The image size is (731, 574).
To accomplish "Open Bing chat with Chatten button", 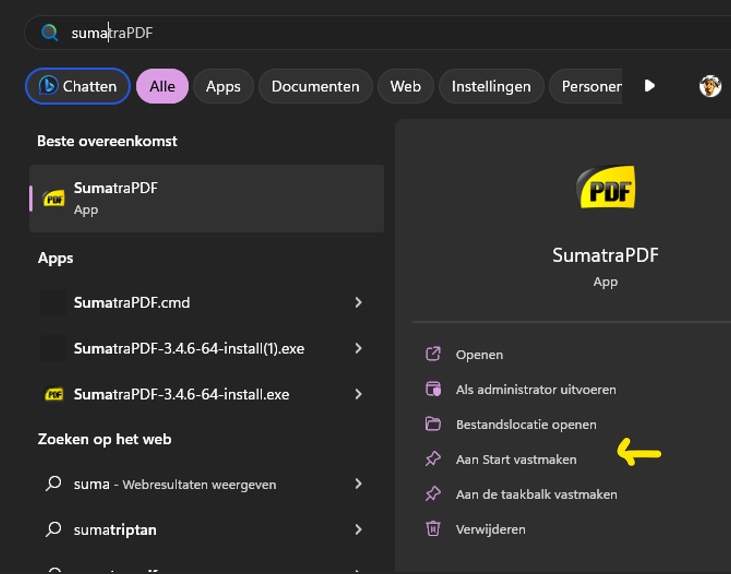I will pos(77,87).
